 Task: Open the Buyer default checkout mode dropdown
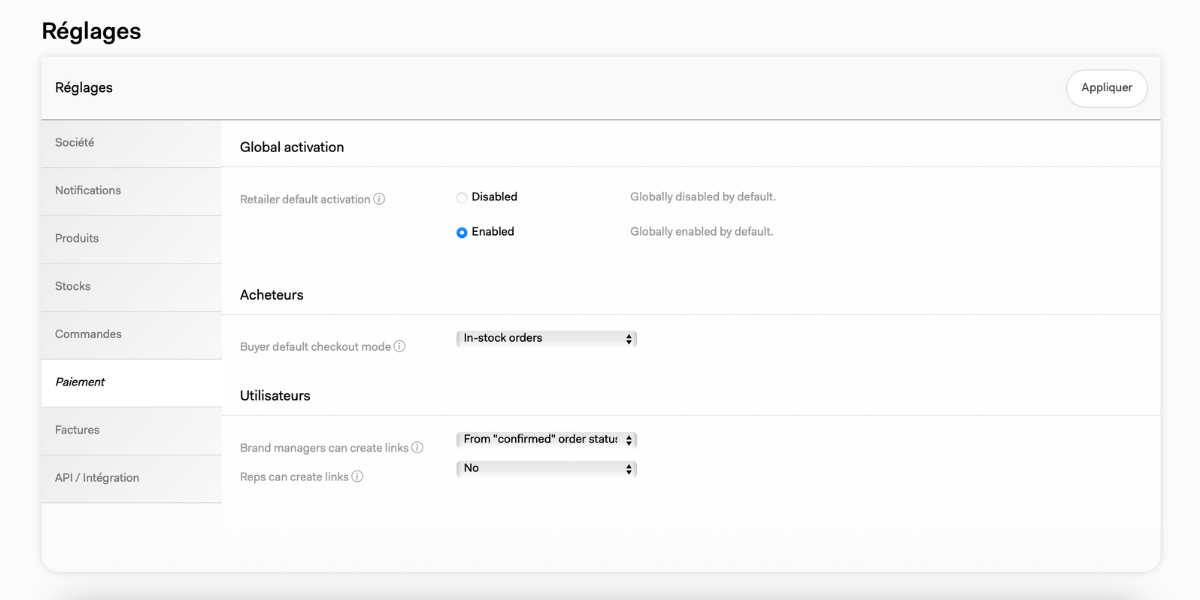coord(546,339)
